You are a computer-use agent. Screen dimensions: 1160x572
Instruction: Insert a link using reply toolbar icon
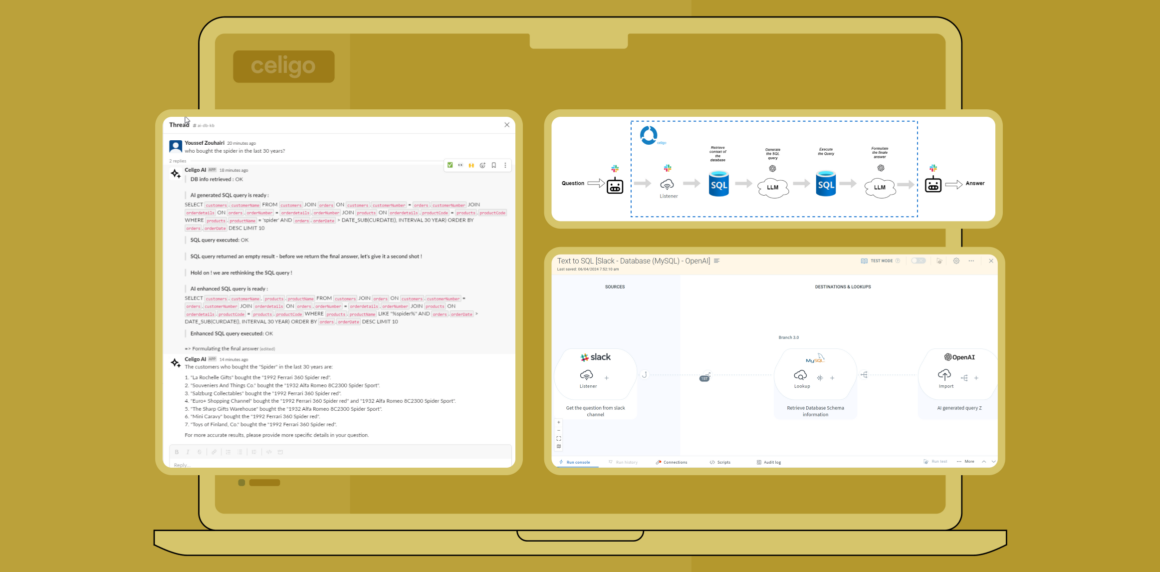[x=214, y=451]
